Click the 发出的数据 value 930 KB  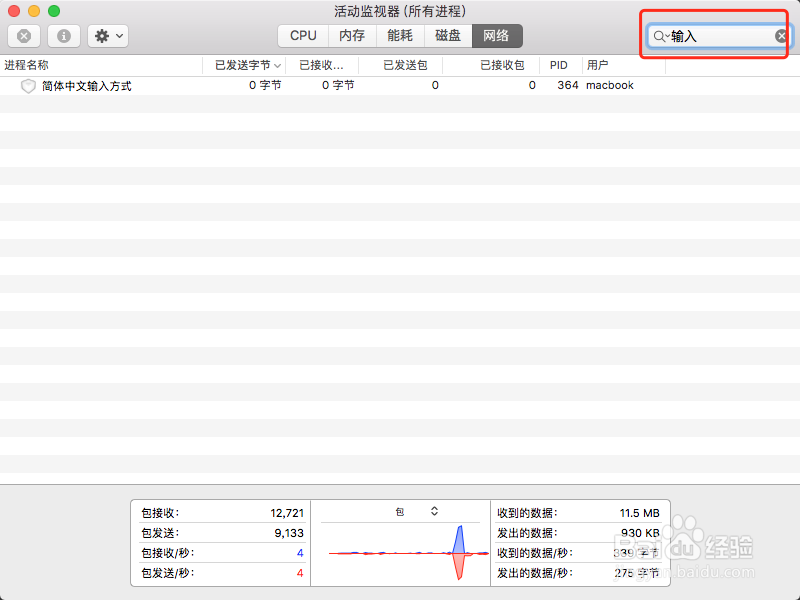[x=640, y=533]
